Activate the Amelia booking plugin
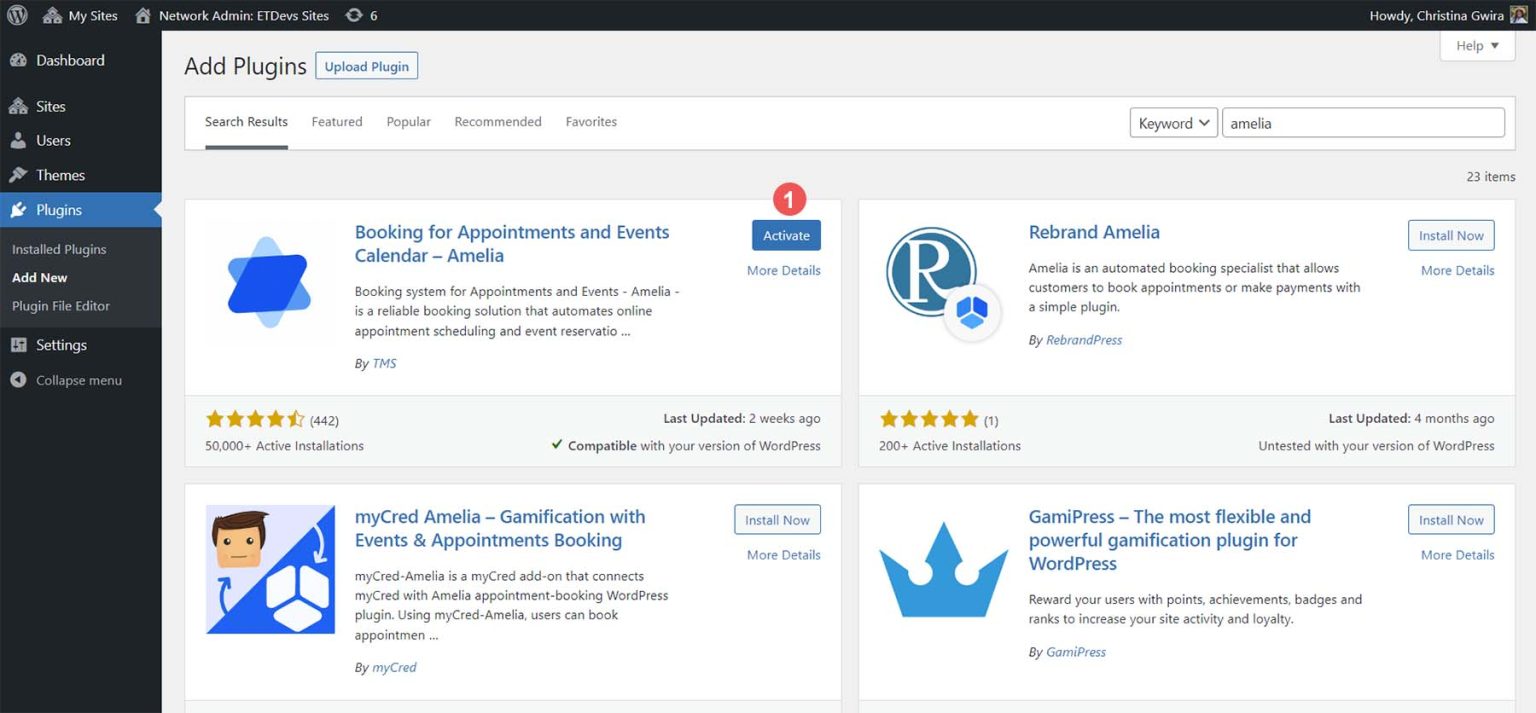The height and width of the screenshot is (713, 1536). pos(786,235)
